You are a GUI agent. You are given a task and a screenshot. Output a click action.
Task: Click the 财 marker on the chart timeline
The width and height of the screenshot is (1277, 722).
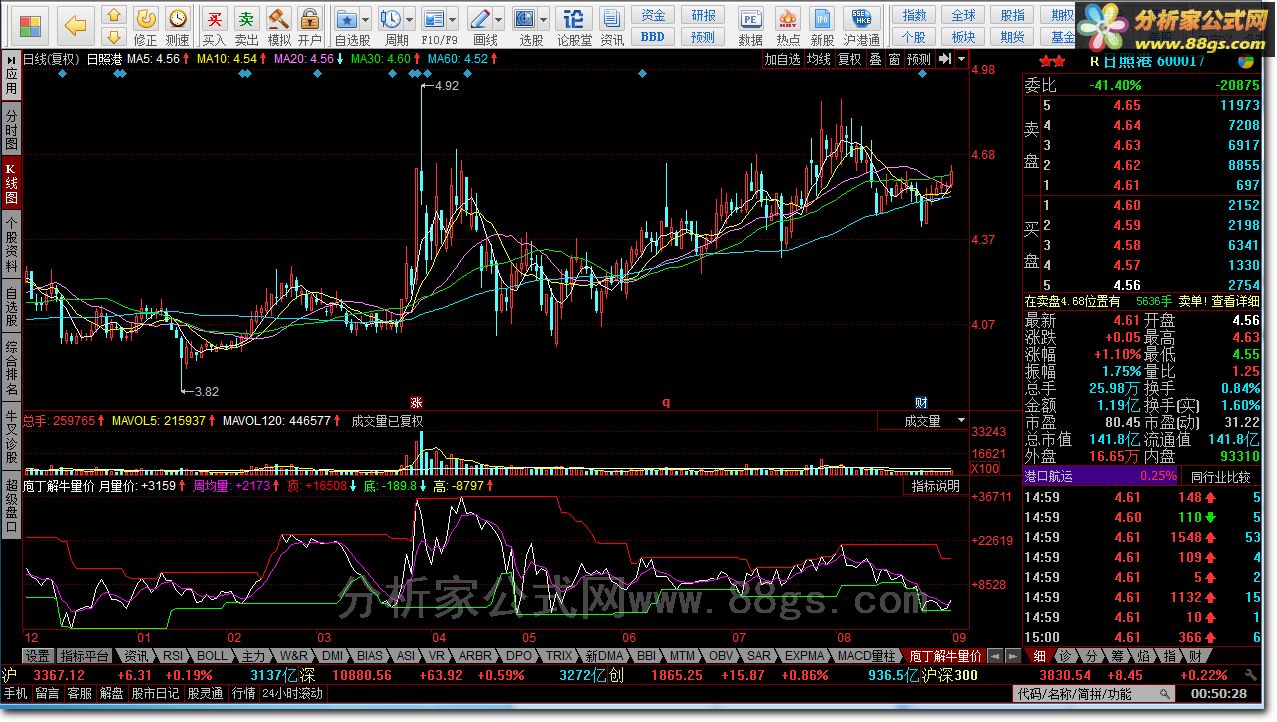pos(922,402)
